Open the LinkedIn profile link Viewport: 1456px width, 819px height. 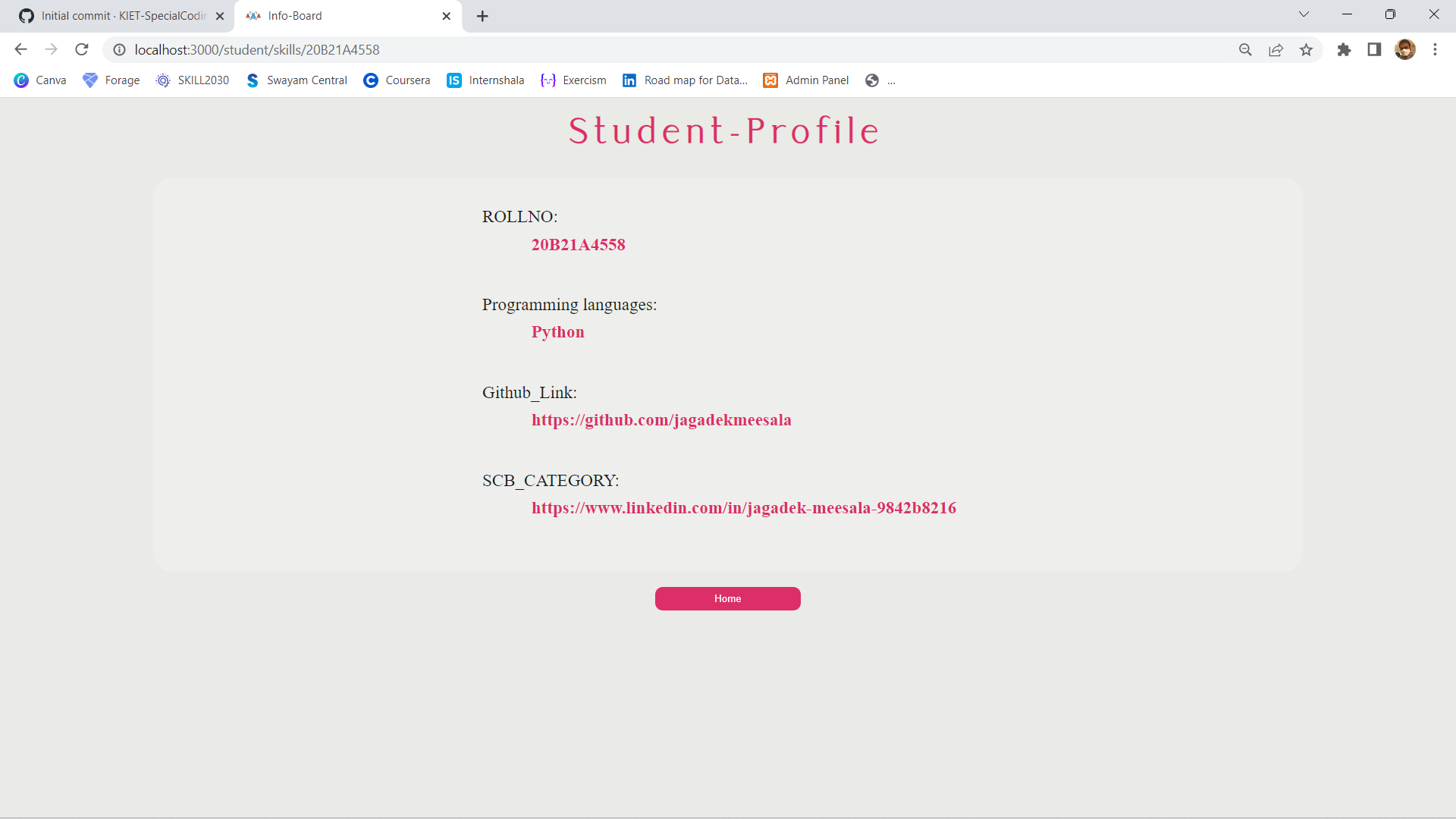pyautogui.click(x=744, y=508)
